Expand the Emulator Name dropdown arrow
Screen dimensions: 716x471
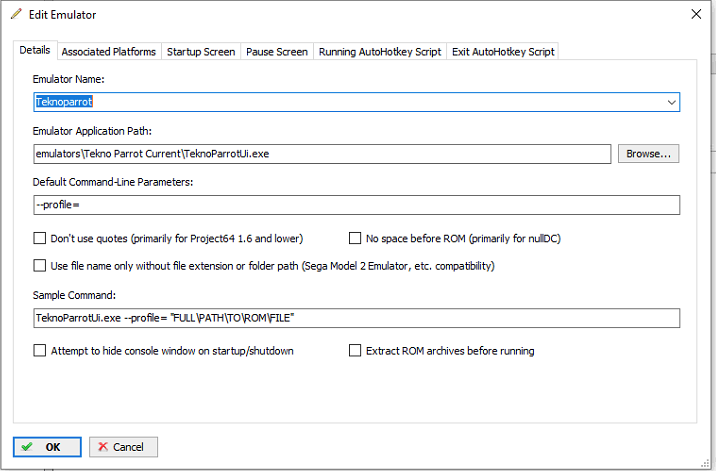pyautogui.click(x=671, y=102)
